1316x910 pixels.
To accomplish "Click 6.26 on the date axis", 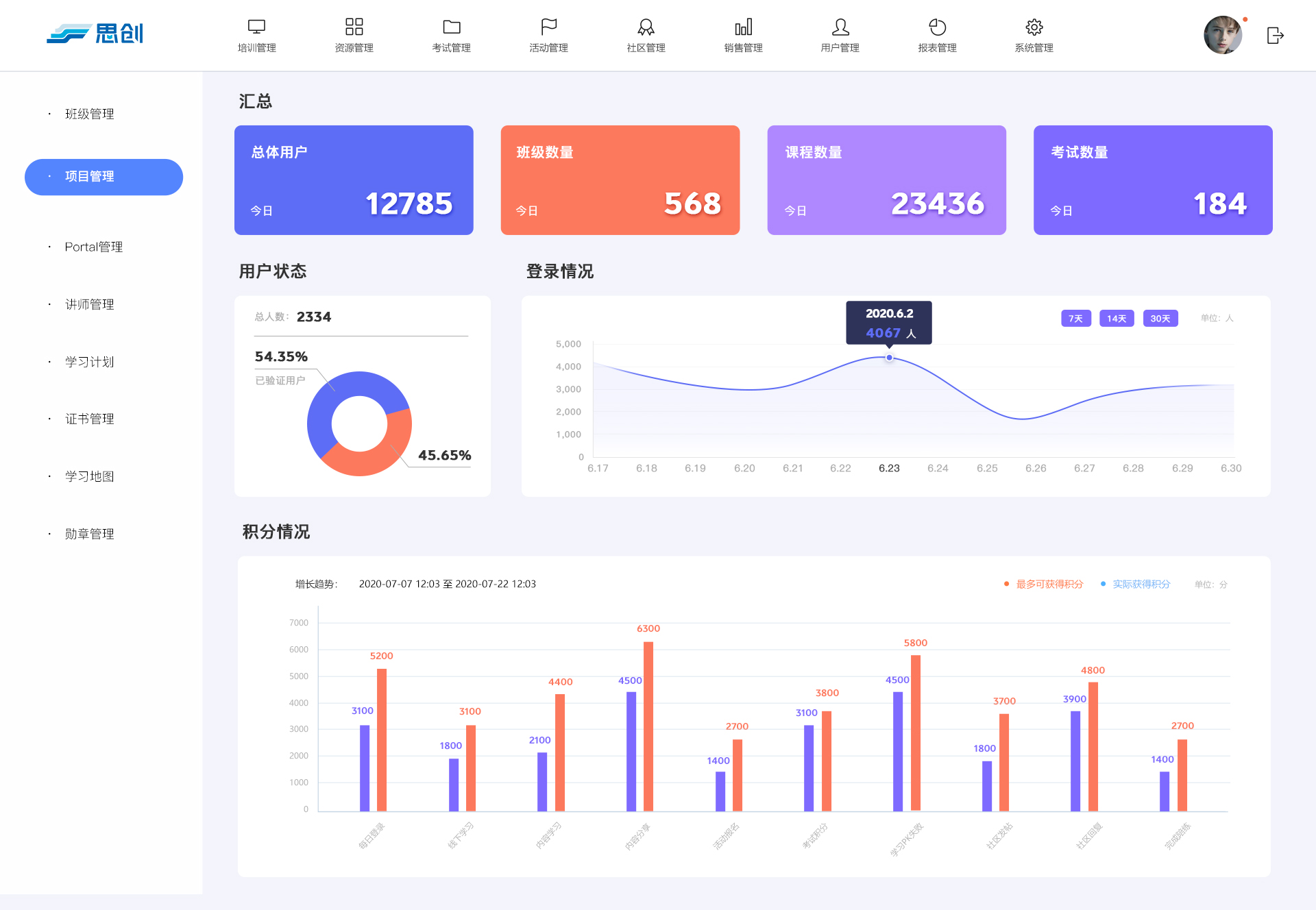I will tap(1036, 468).
